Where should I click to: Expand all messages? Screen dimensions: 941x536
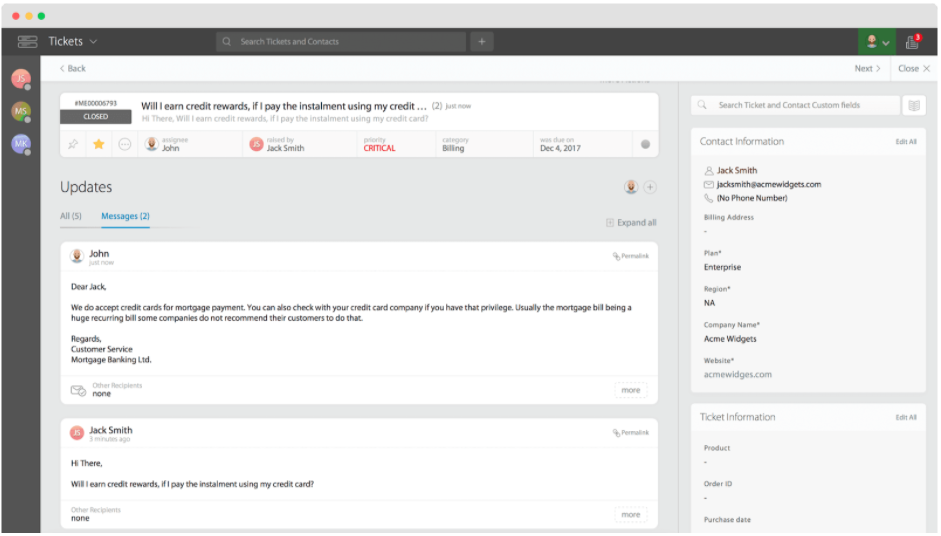631,223
